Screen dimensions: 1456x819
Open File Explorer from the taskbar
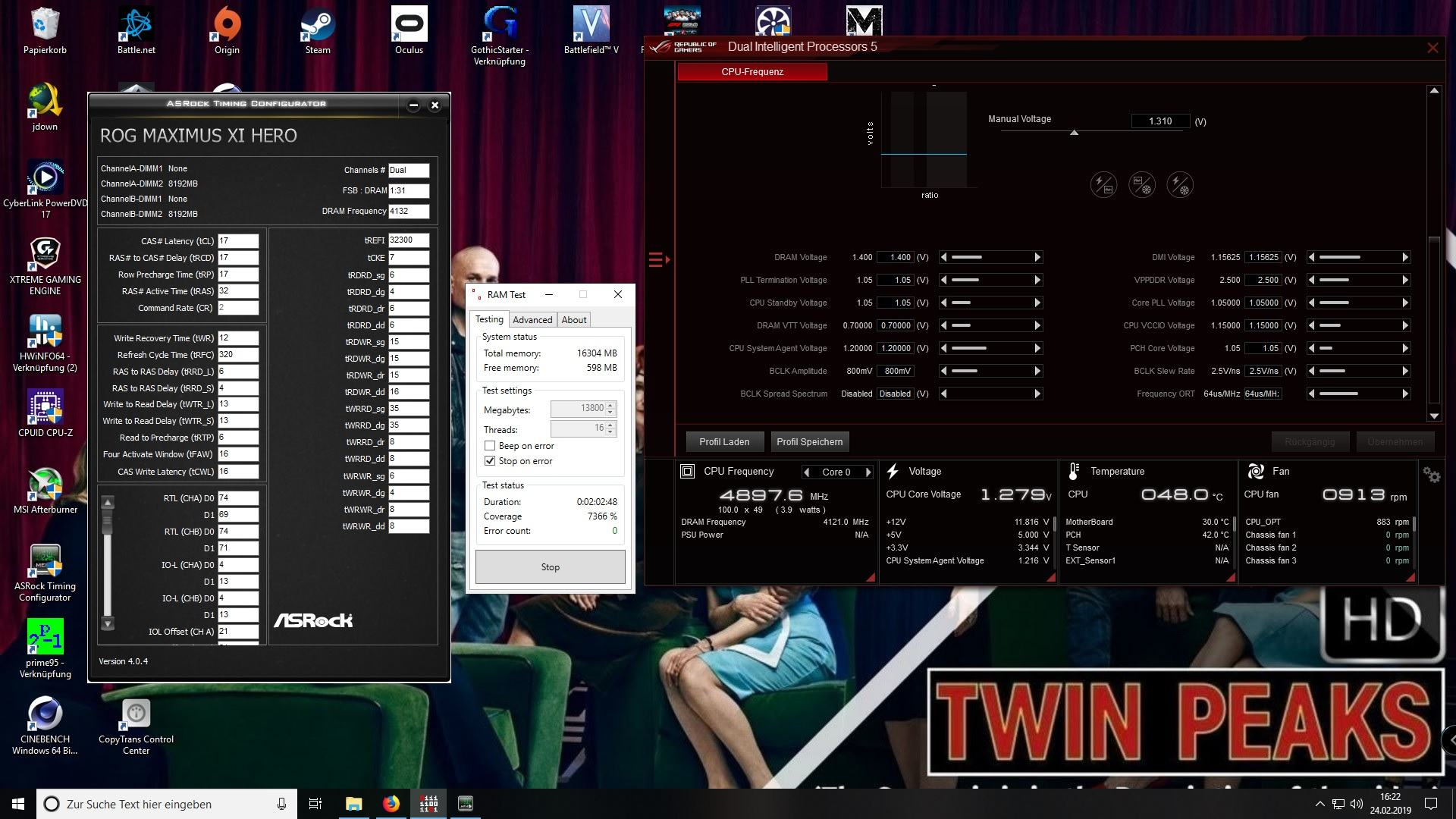pyautogui.click(x=354, y=804)
